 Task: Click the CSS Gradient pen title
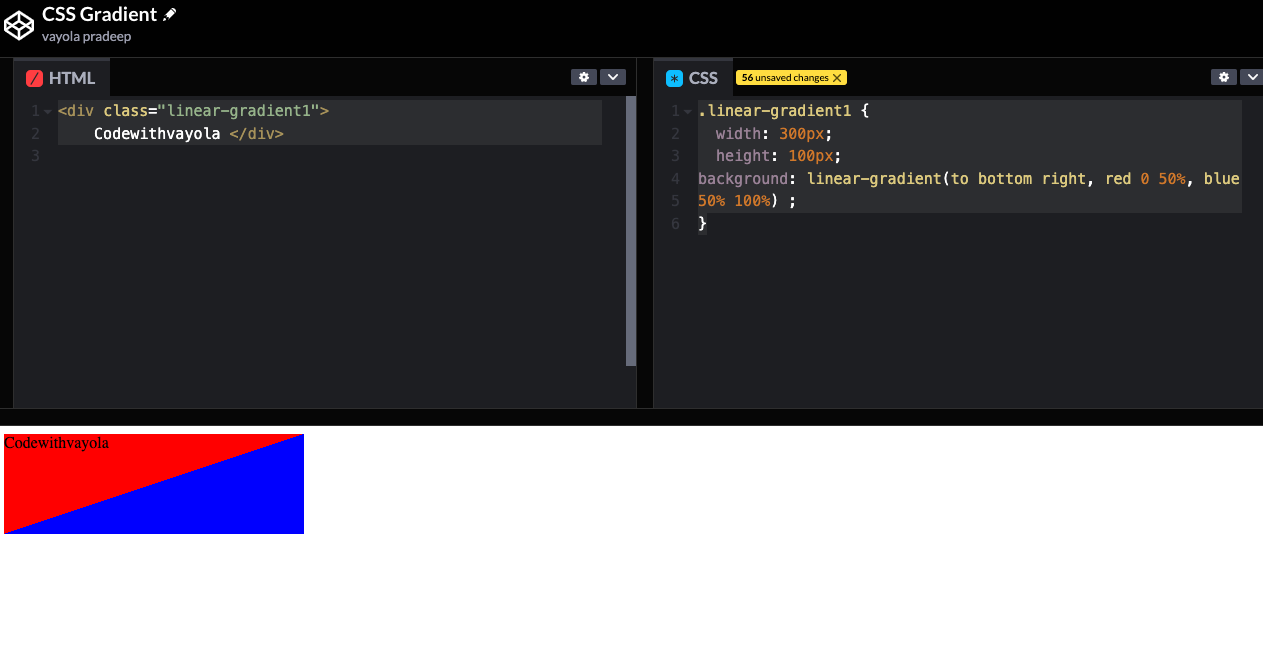click(x=99, y=14)
